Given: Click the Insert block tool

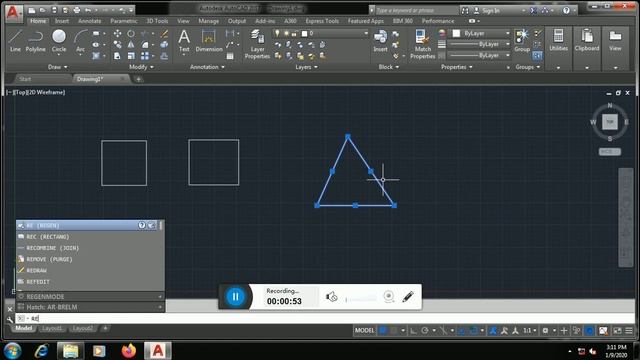Looking at the screenshot, I should point(380,41).
